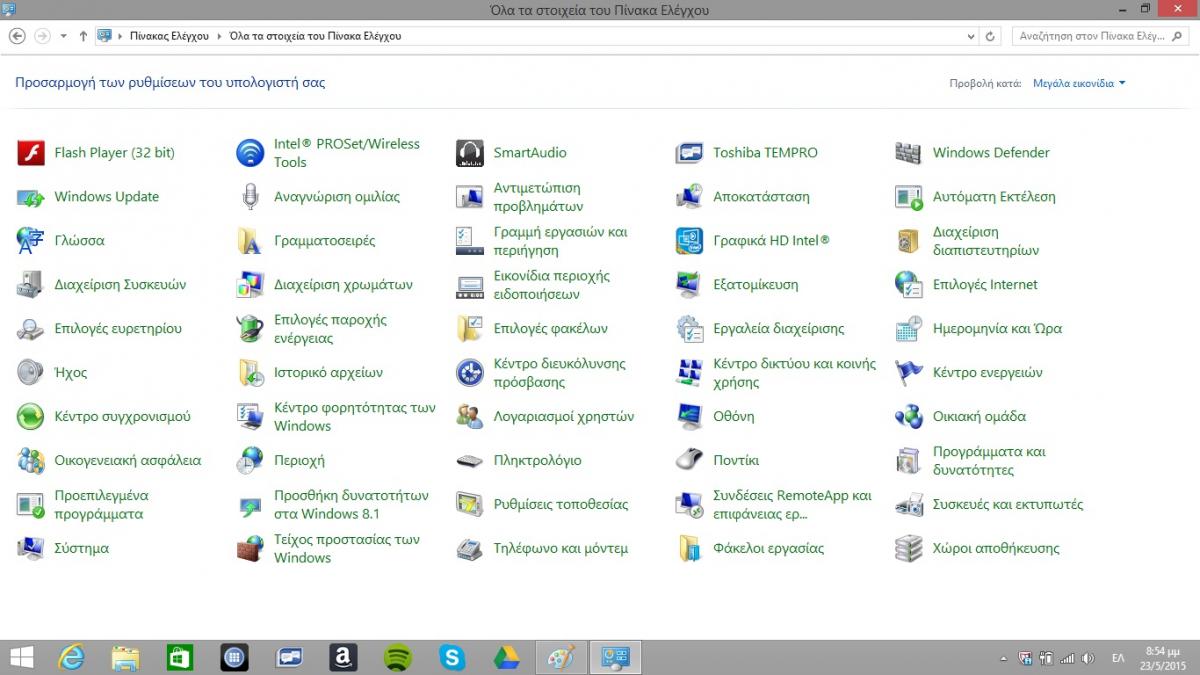Open the Εξατομίκευση icon
Viewport: 1200px width, 675px height.
[x=690, y=285]
